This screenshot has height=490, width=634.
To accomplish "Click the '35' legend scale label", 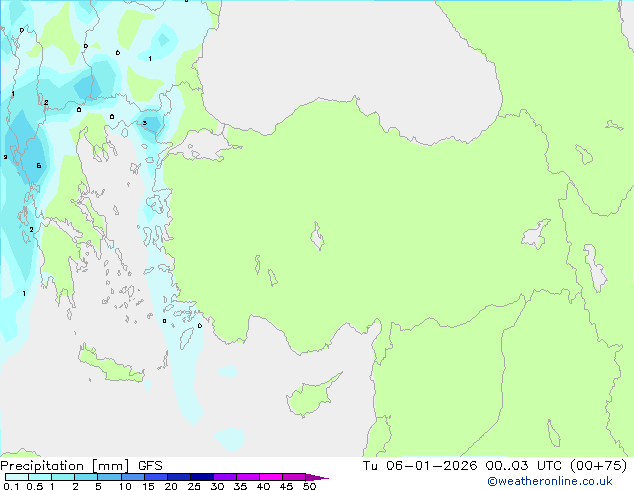I will (240, 486).
